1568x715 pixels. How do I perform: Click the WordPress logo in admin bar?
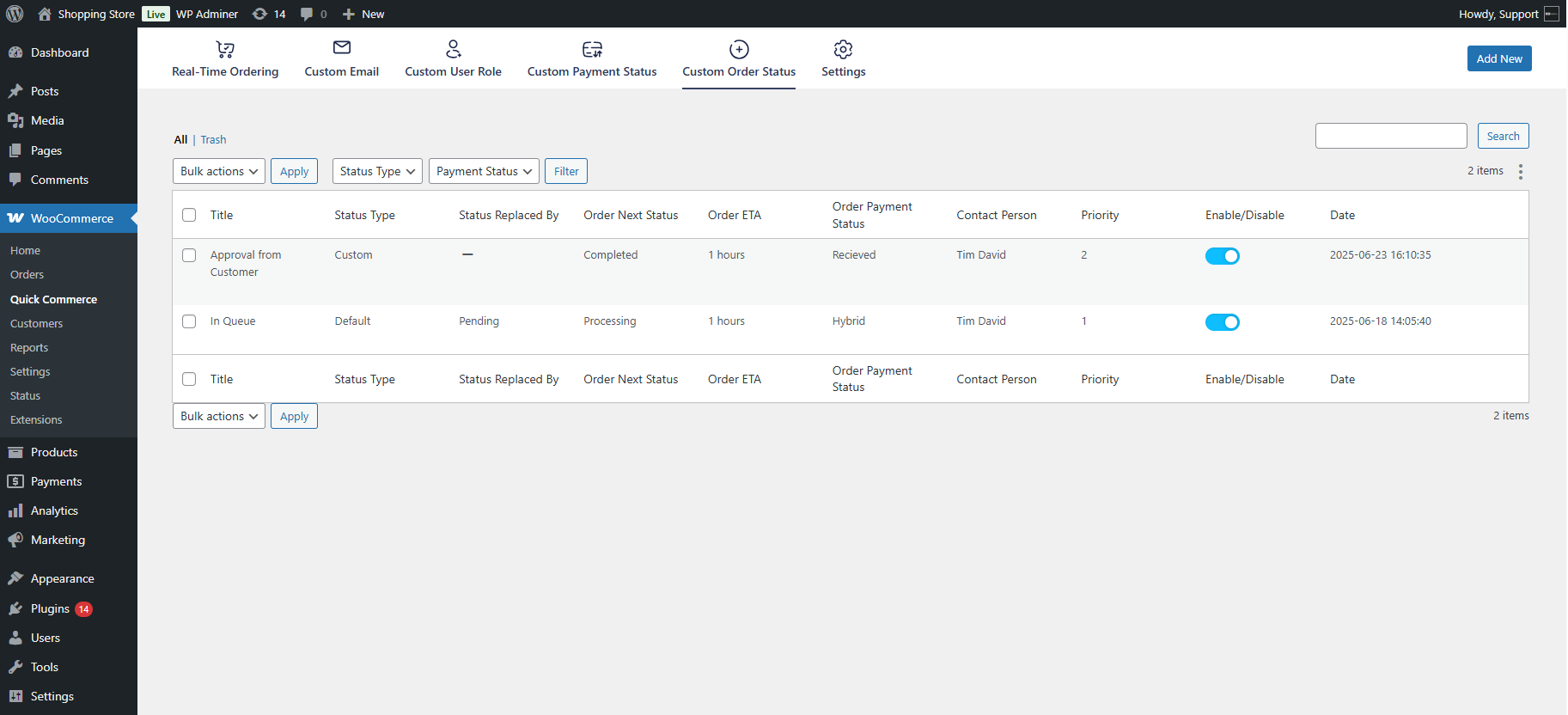[15, 14]
